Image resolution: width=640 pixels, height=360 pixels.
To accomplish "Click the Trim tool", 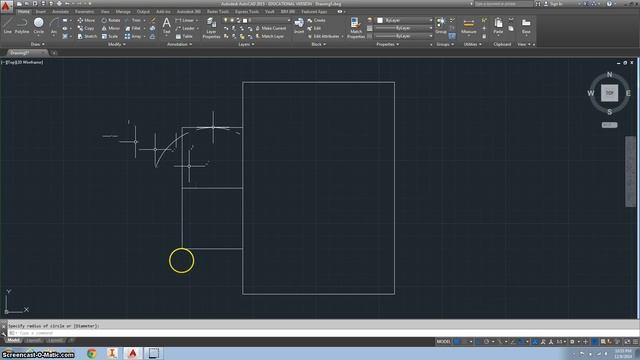I will pyautogui.click(x=133, y=20).
